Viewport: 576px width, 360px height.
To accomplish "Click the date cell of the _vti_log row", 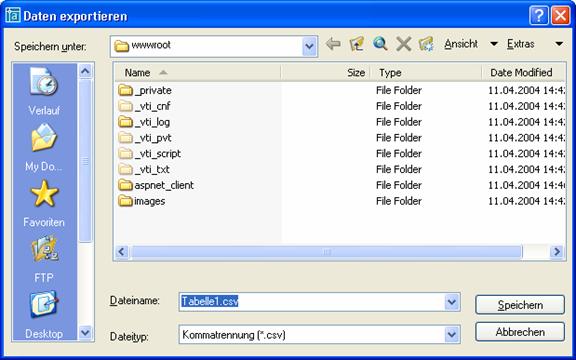I will coord(526,122).
